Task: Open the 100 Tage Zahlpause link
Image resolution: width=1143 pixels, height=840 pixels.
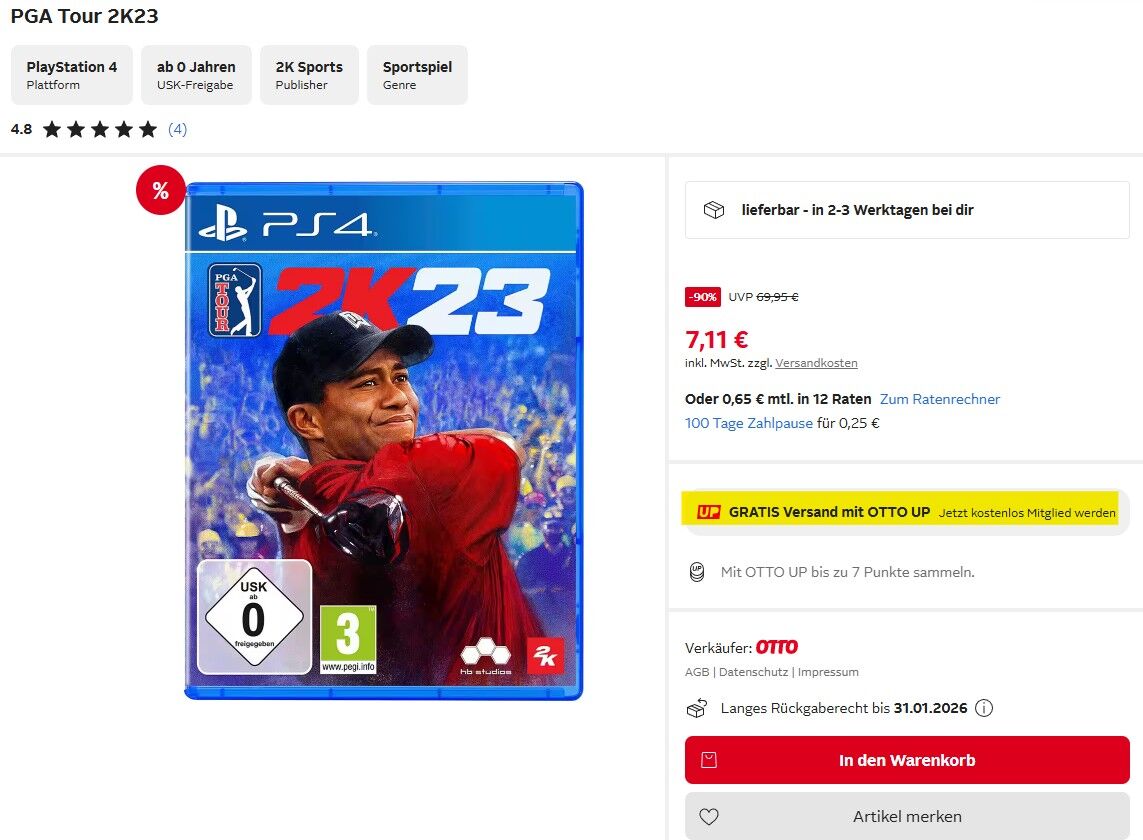Action: coord(749,423)
